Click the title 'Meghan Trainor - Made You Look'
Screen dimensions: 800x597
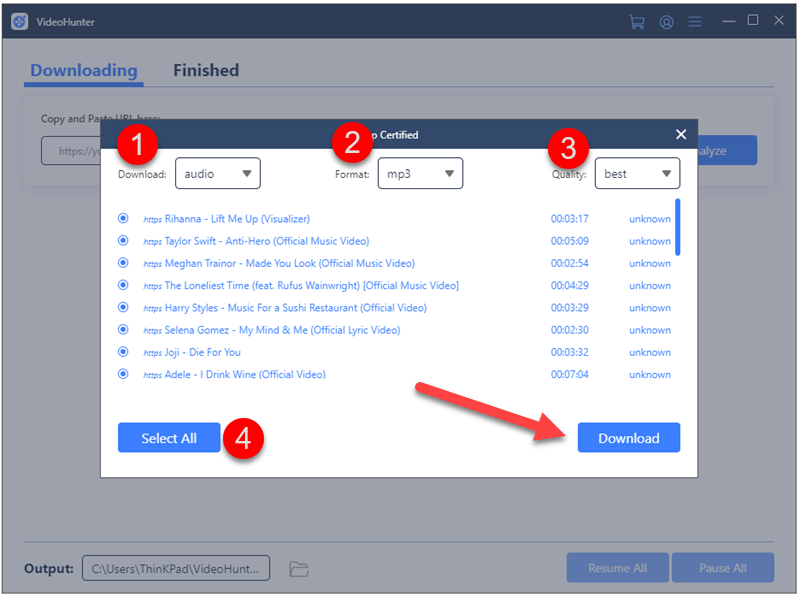coord(290,263)
